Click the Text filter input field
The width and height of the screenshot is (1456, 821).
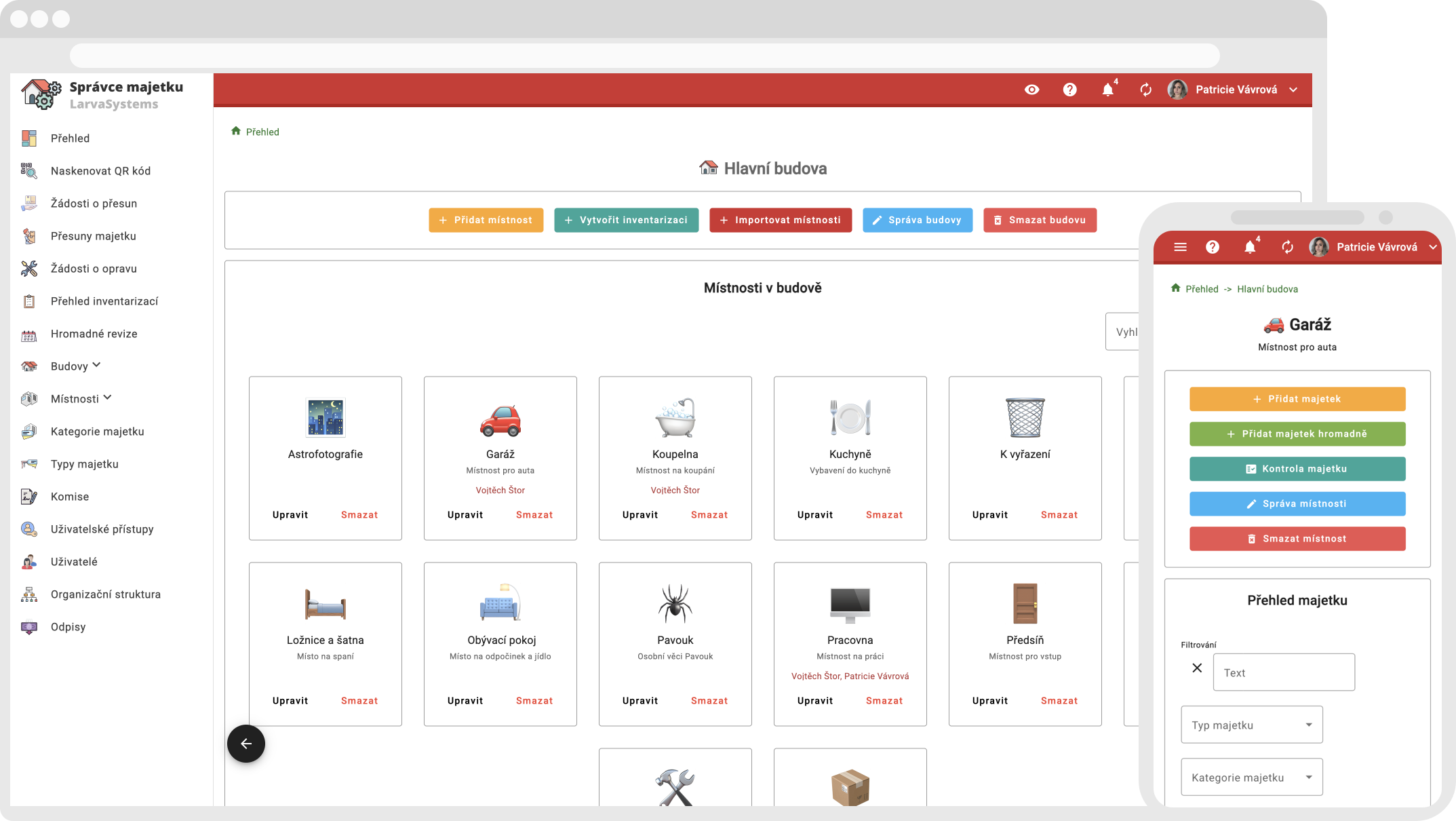click(x=1283, y=672)
